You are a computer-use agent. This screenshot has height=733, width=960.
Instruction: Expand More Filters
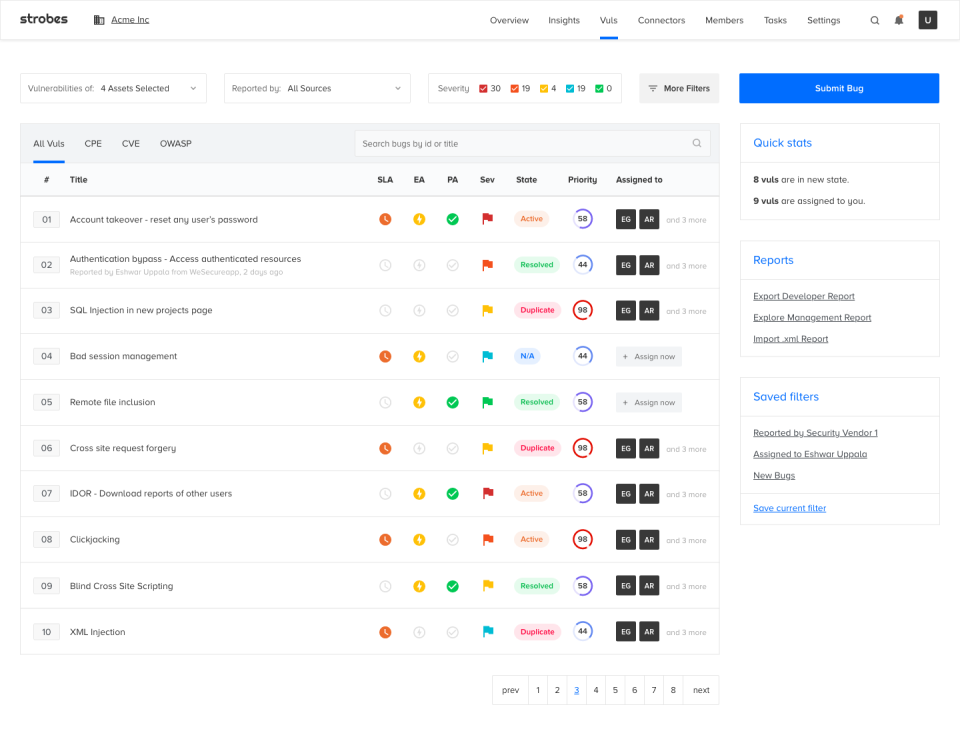(x=679, y=88)
